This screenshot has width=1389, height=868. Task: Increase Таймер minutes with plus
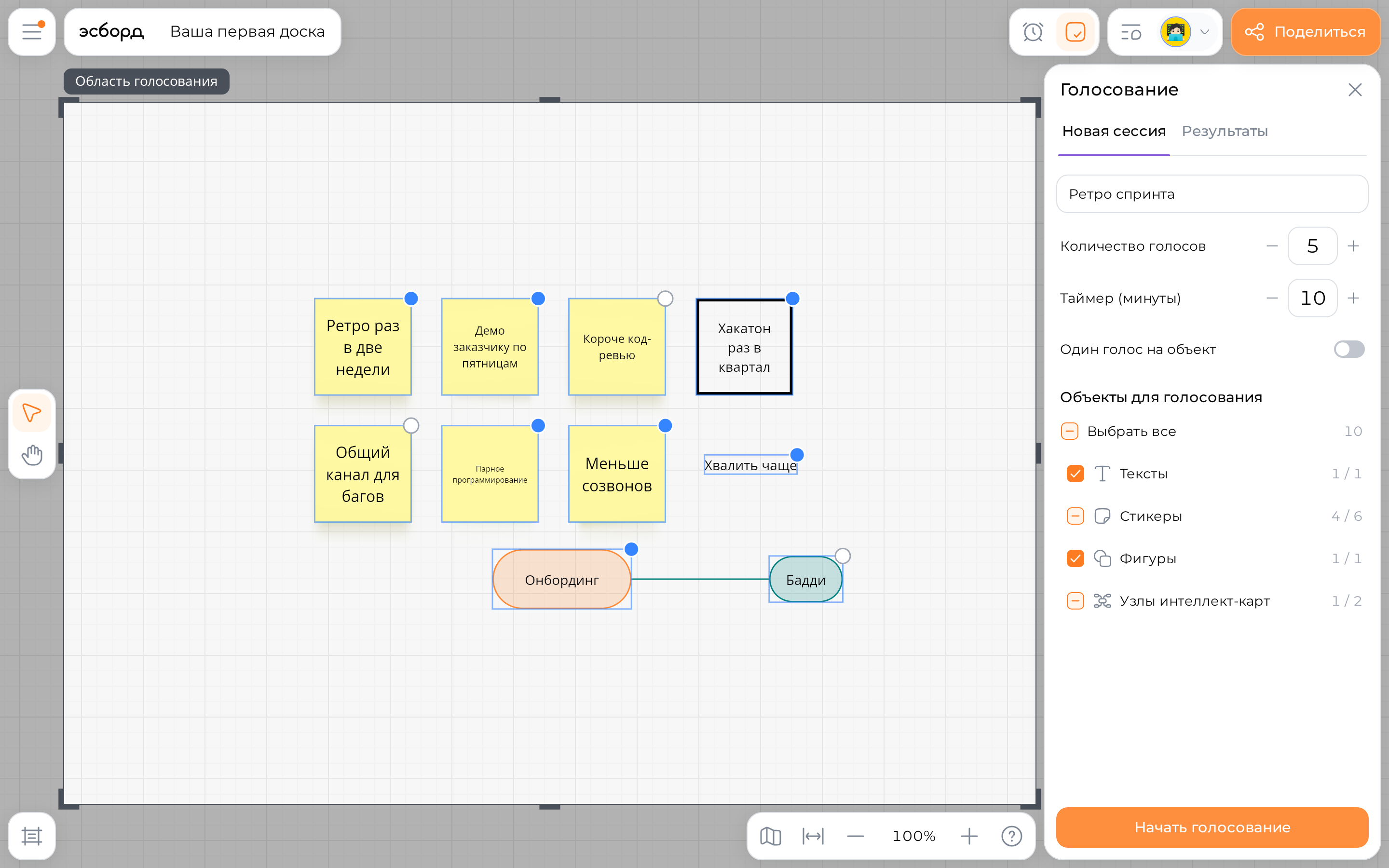click(x=1353, y=298)
